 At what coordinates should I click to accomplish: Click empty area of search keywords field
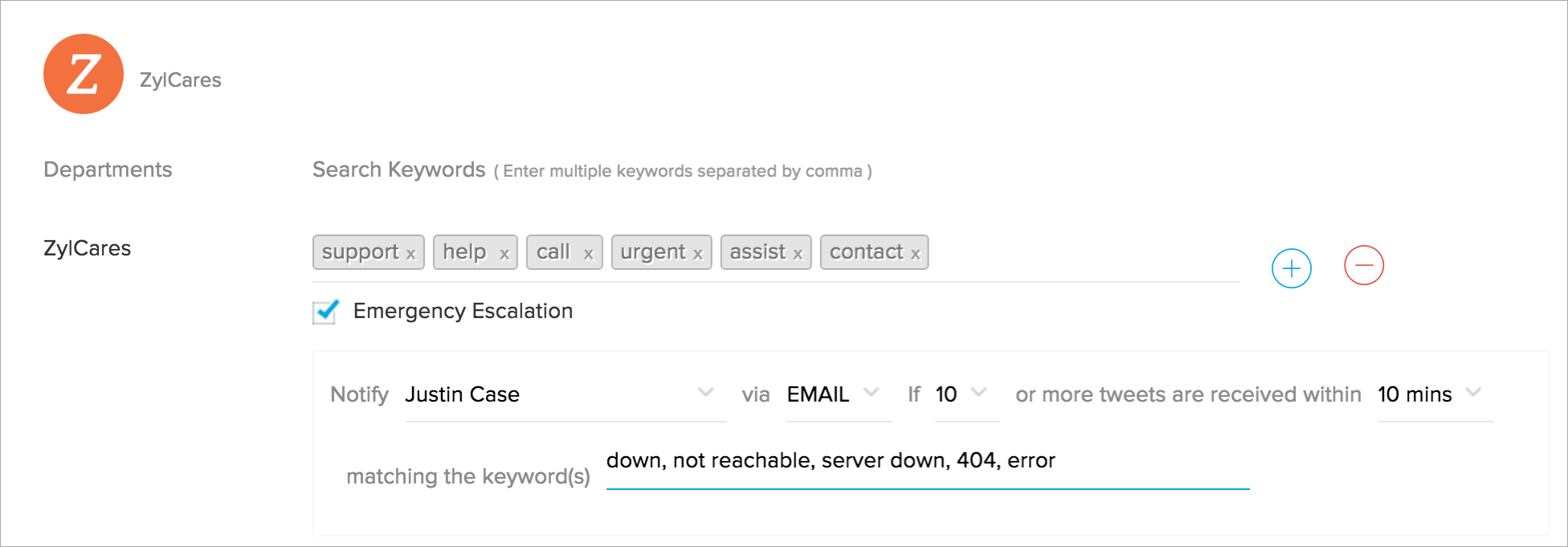pyautogui.click(x=1083, y=253)
